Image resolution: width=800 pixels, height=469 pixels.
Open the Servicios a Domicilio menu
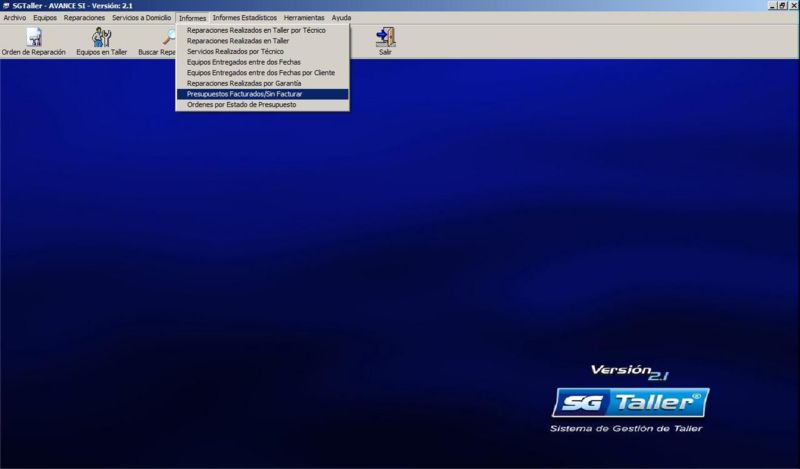[141, 18]
